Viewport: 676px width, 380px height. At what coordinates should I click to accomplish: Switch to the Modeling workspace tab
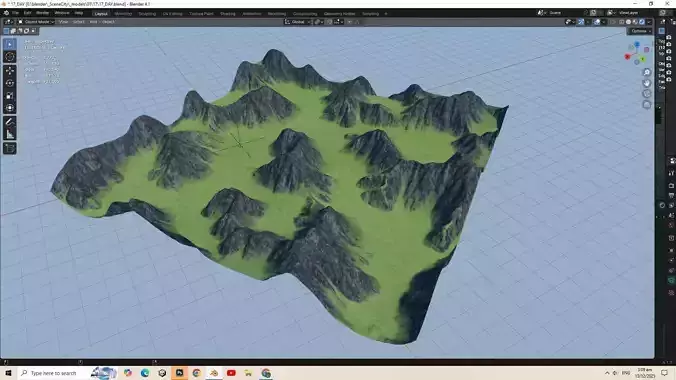123,14
